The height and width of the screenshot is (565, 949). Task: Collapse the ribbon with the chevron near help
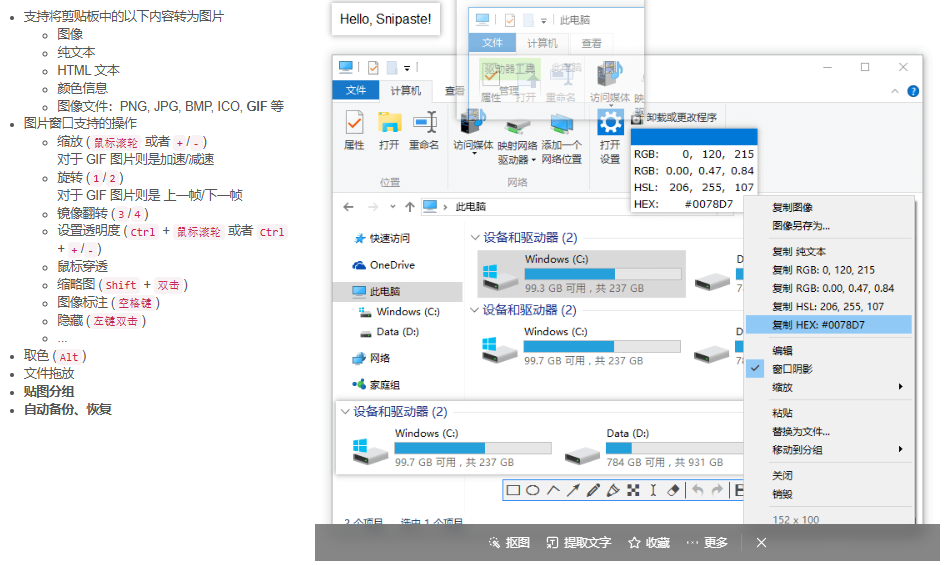[895, 91]
